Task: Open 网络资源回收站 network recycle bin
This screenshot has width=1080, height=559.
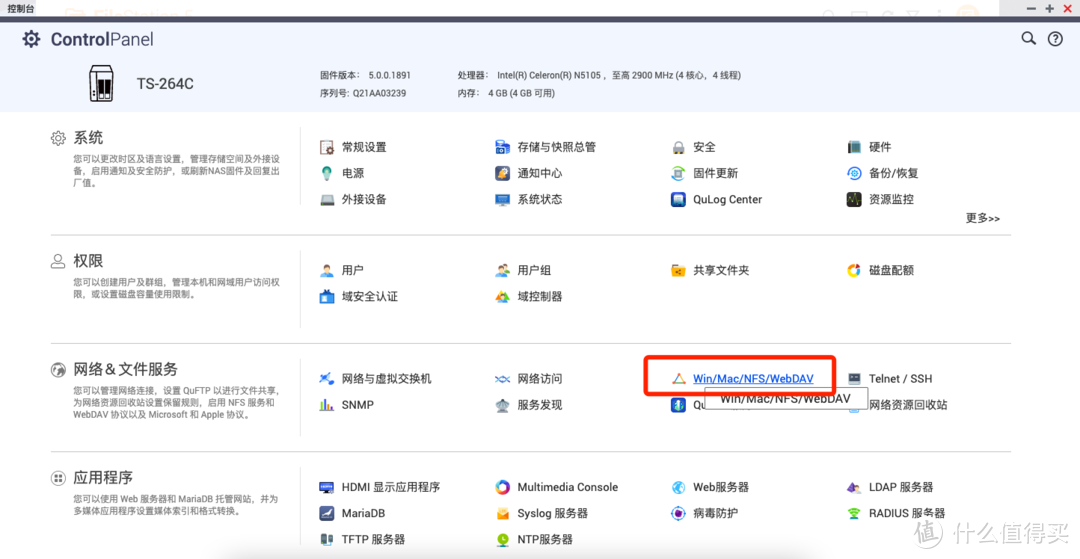Action: [908, 405]
